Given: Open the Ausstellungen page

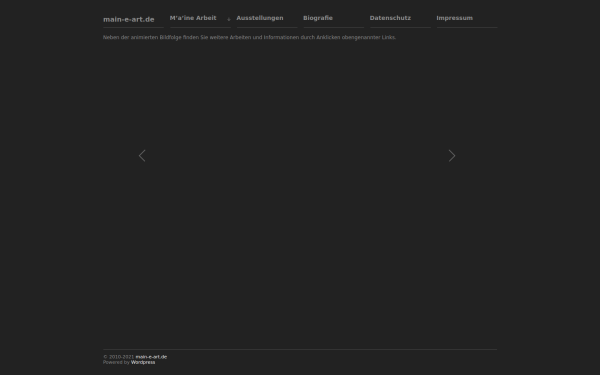Looking at the screenshot, I should (260, 18).
